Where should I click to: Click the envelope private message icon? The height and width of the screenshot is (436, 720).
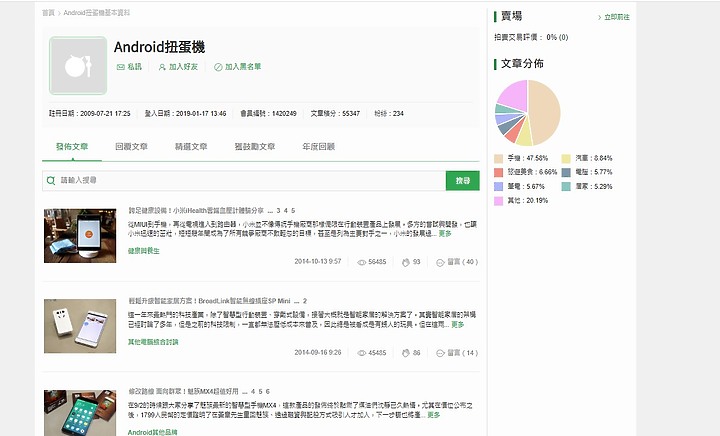point(120,67)
